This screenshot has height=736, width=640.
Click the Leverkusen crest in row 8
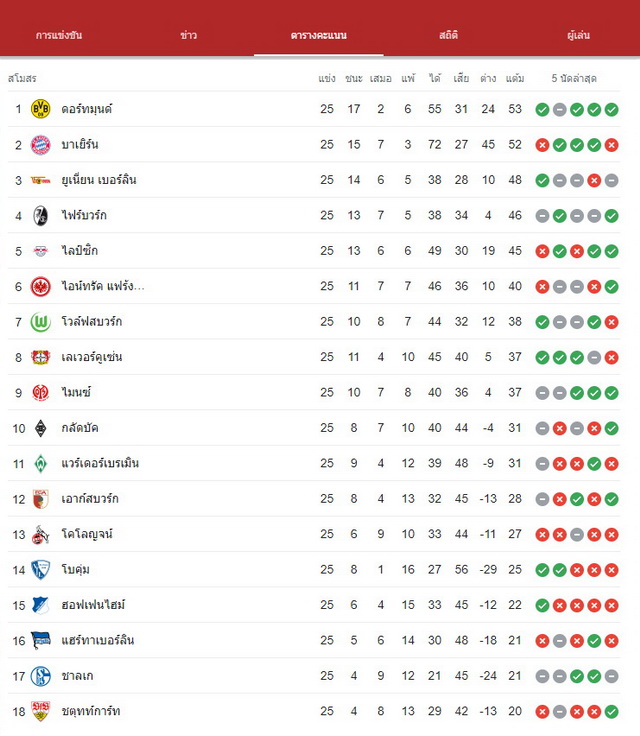tap(40, 357)
